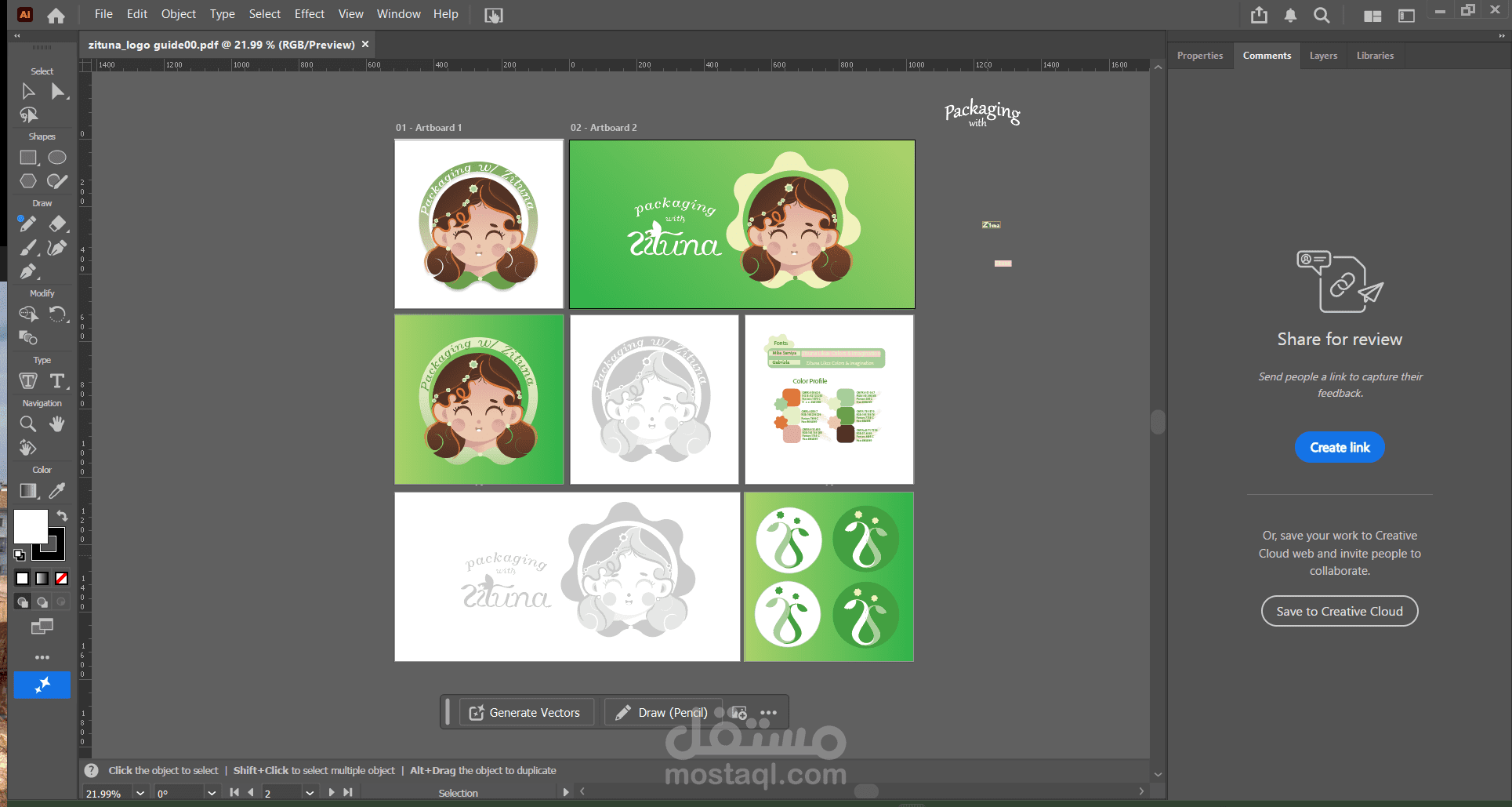Go to the Home screen
The image size is (1512, 807).
(x=56, y=15)
